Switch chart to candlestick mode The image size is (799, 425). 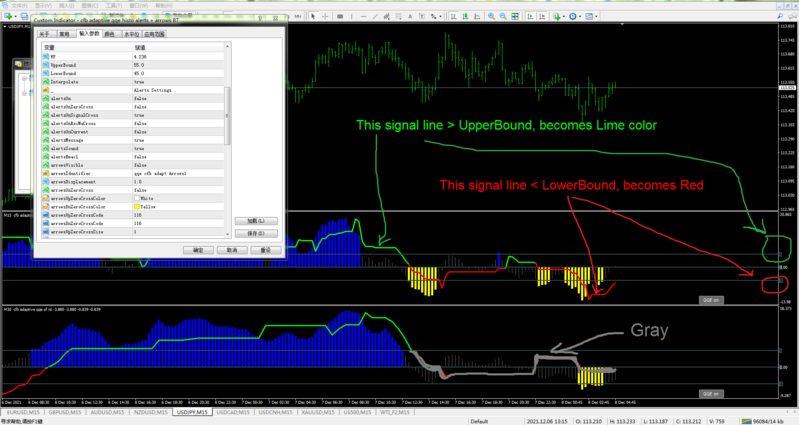465,16
